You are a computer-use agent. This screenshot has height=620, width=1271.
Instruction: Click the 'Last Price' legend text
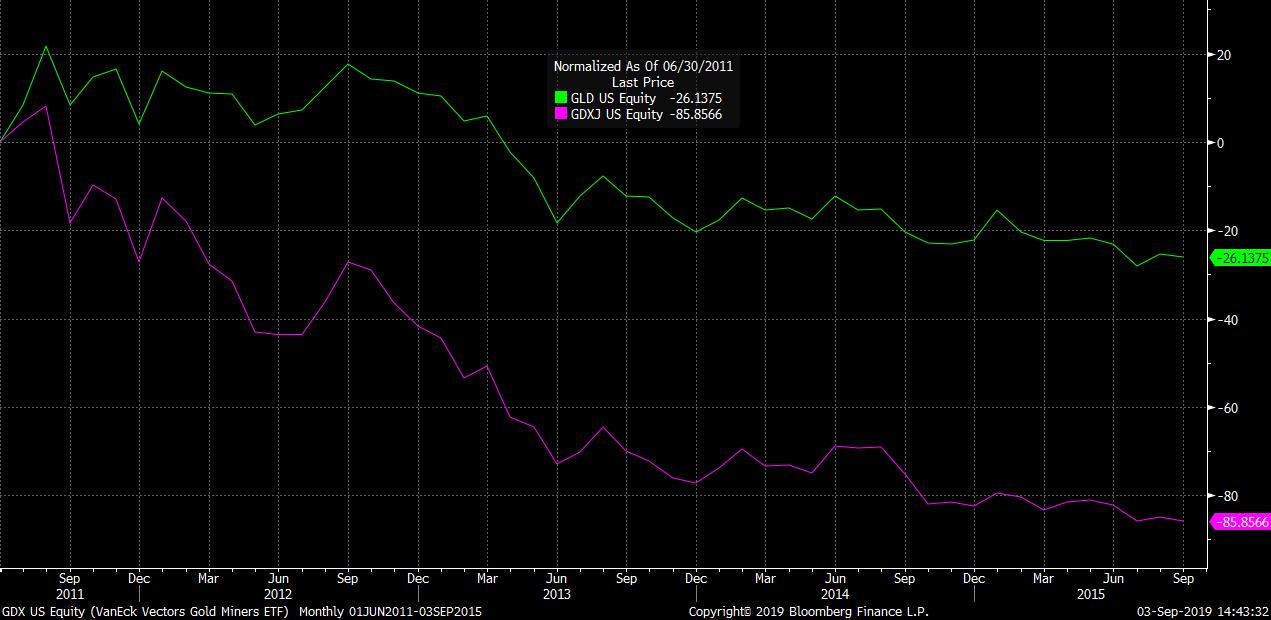tap(643, 82)
